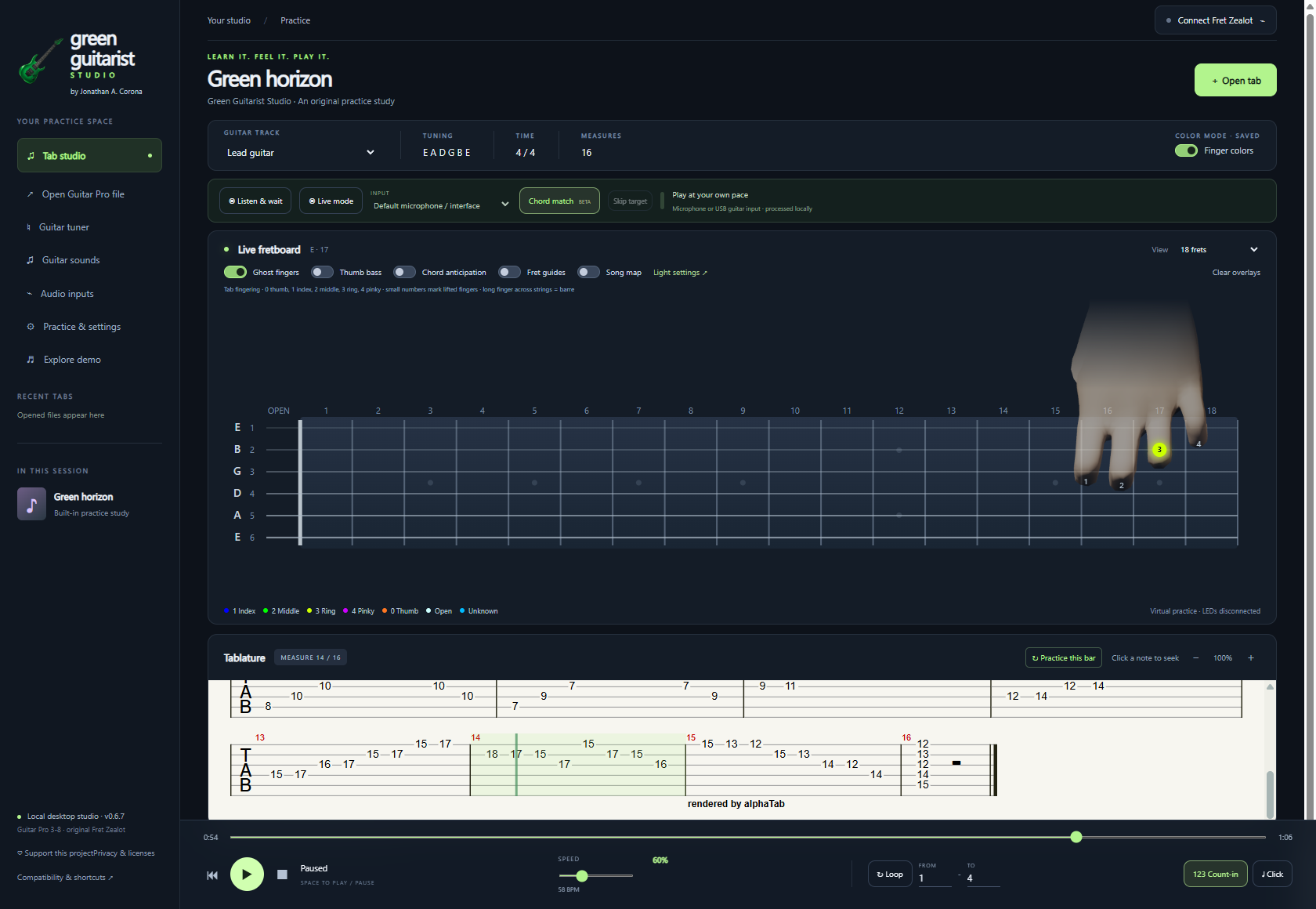Click pinky finger marker 4 on fretboard
The width and height of the screenshot is (1316, 909).
pyautogui.click(x=1198, y=444)
